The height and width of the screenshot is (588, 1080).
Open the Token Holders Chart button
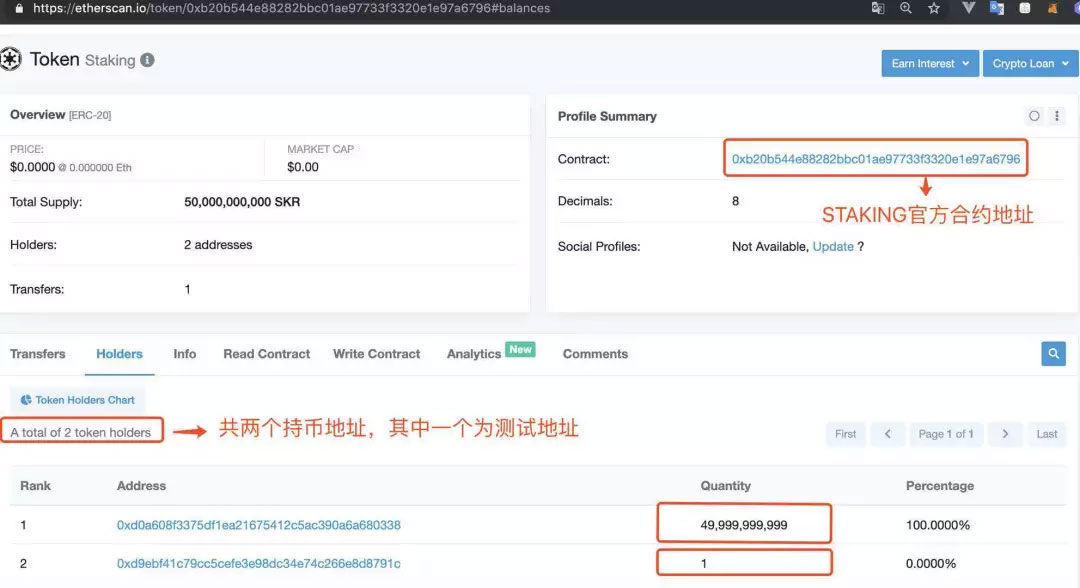(x=78, y=400)
